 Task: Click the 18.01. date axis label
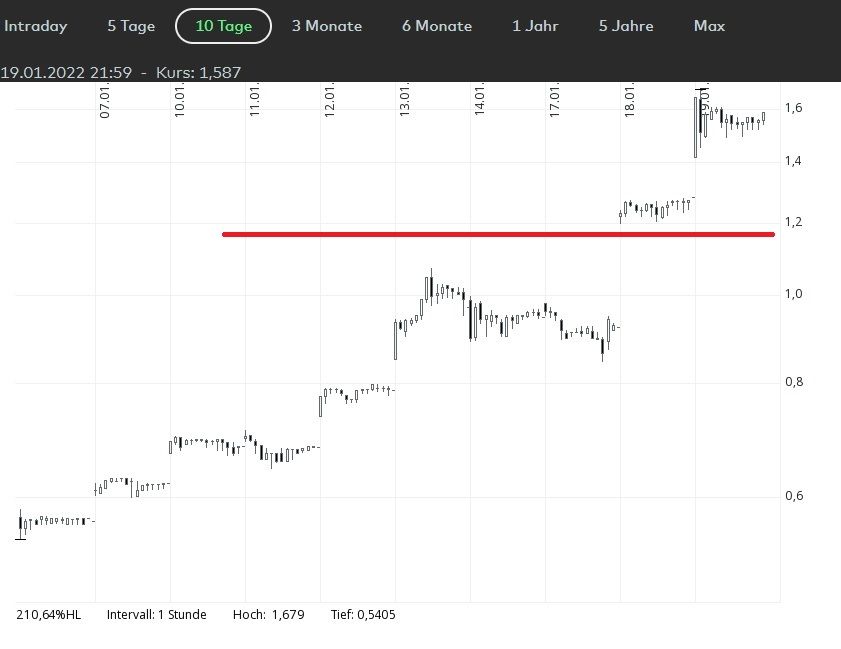(630, 103)
